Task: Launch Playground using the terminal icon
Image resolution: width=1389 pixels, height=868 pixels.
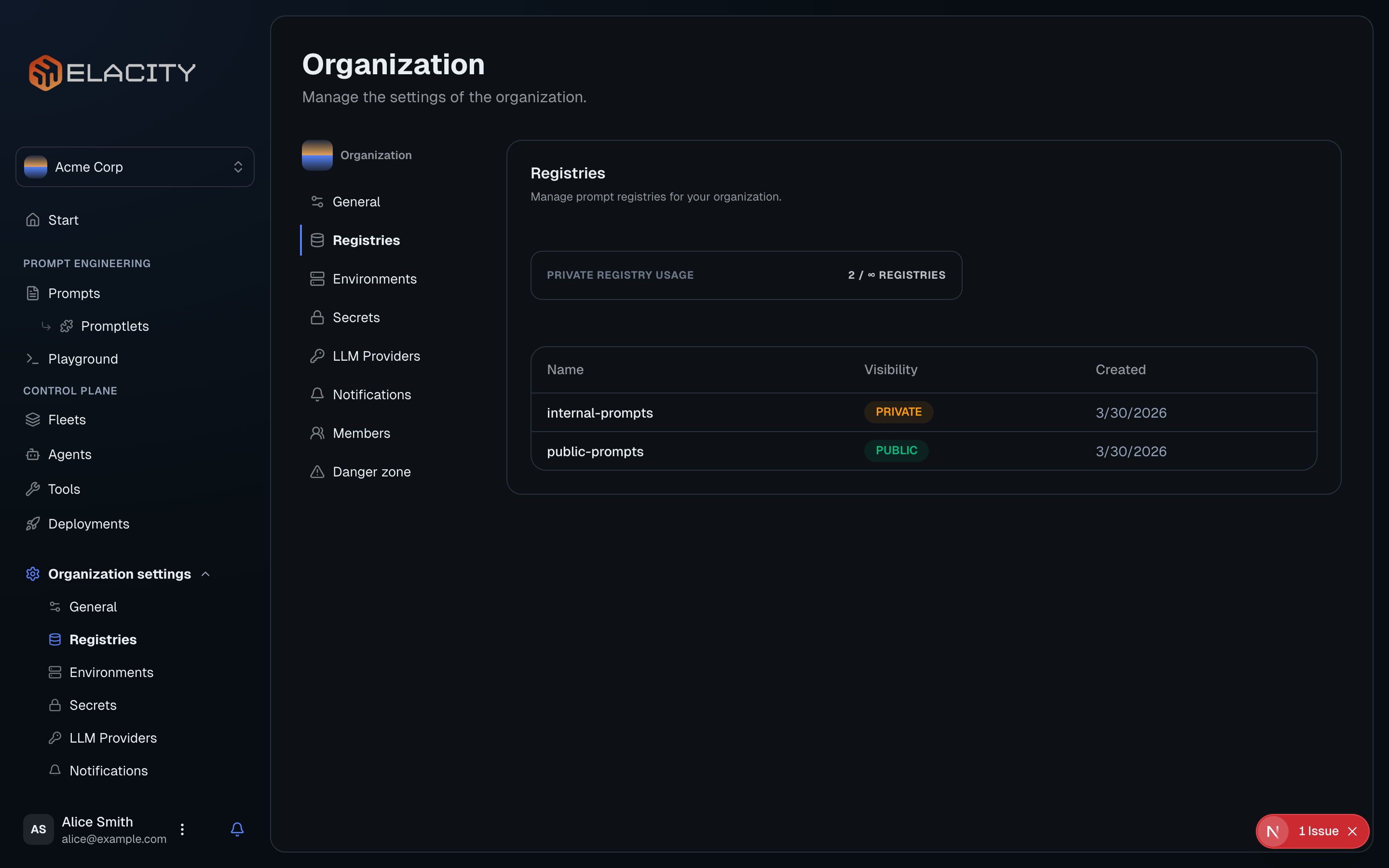Action: pyautogui.click(x=32, y=358)
